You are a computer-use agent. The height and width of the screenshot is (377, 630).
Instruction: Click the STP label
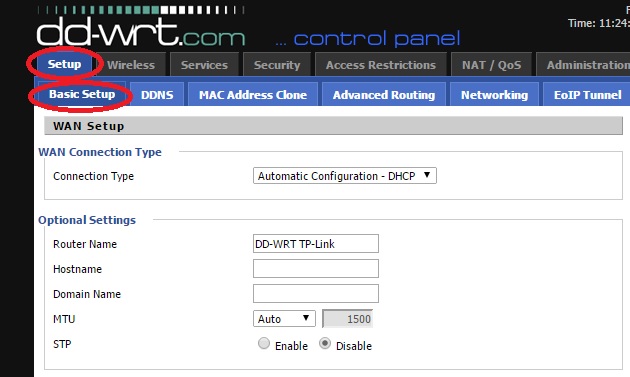[62, 344]
